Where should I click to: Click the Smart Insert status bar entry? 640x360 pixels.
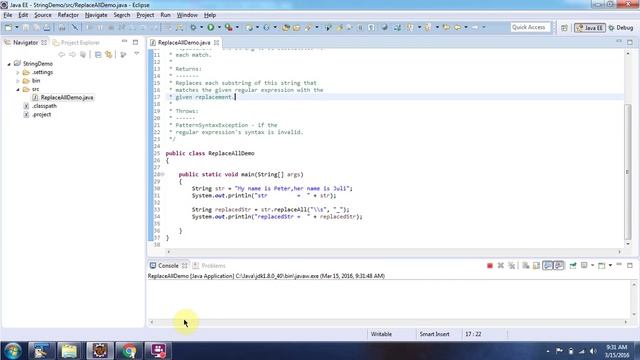click(x=435, y=334)
